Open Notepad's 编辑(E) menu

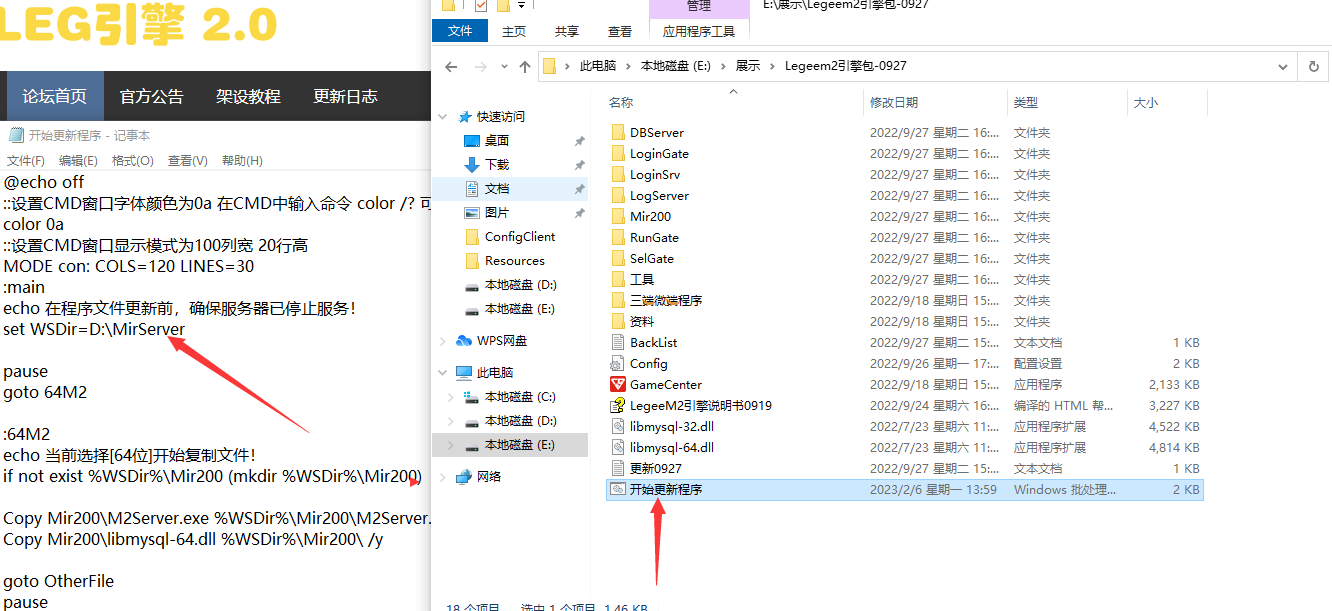[78, 161]
